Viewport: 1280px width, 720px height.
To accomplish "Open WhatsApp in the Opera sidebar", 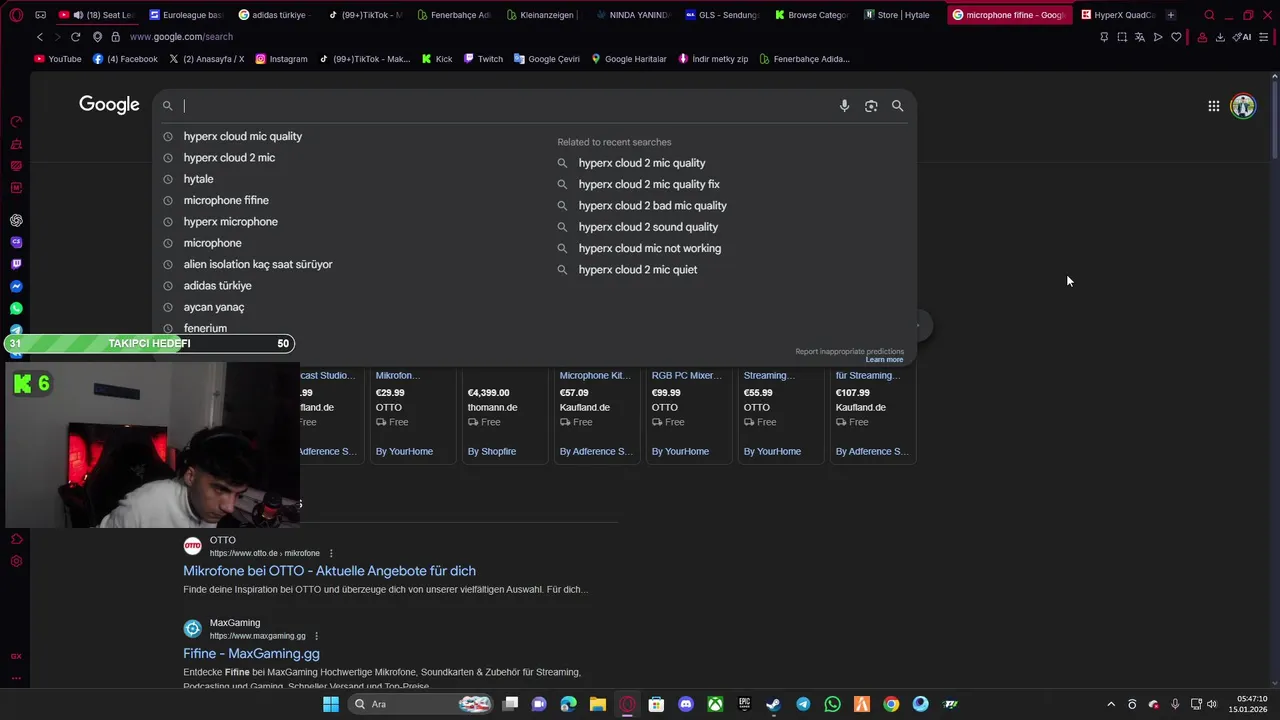I will point(16,308).
